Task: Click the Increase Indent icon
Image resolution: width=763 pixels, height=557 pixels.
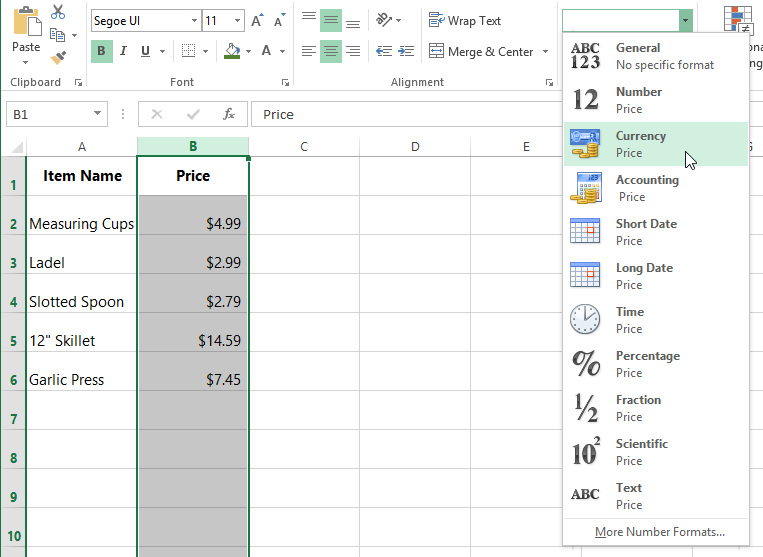Action: click(x=406, y=51)
